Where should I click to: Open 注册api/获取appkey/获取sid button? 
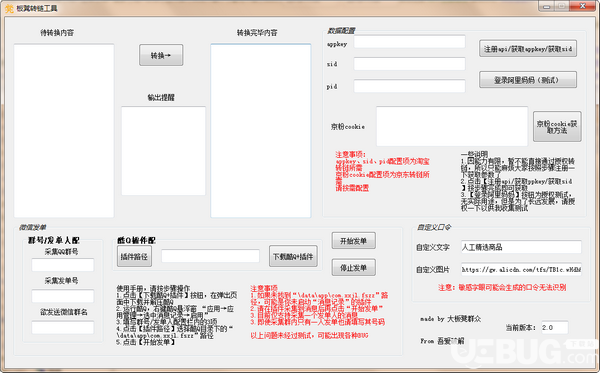pyautogui.click(x=528, y=49)
